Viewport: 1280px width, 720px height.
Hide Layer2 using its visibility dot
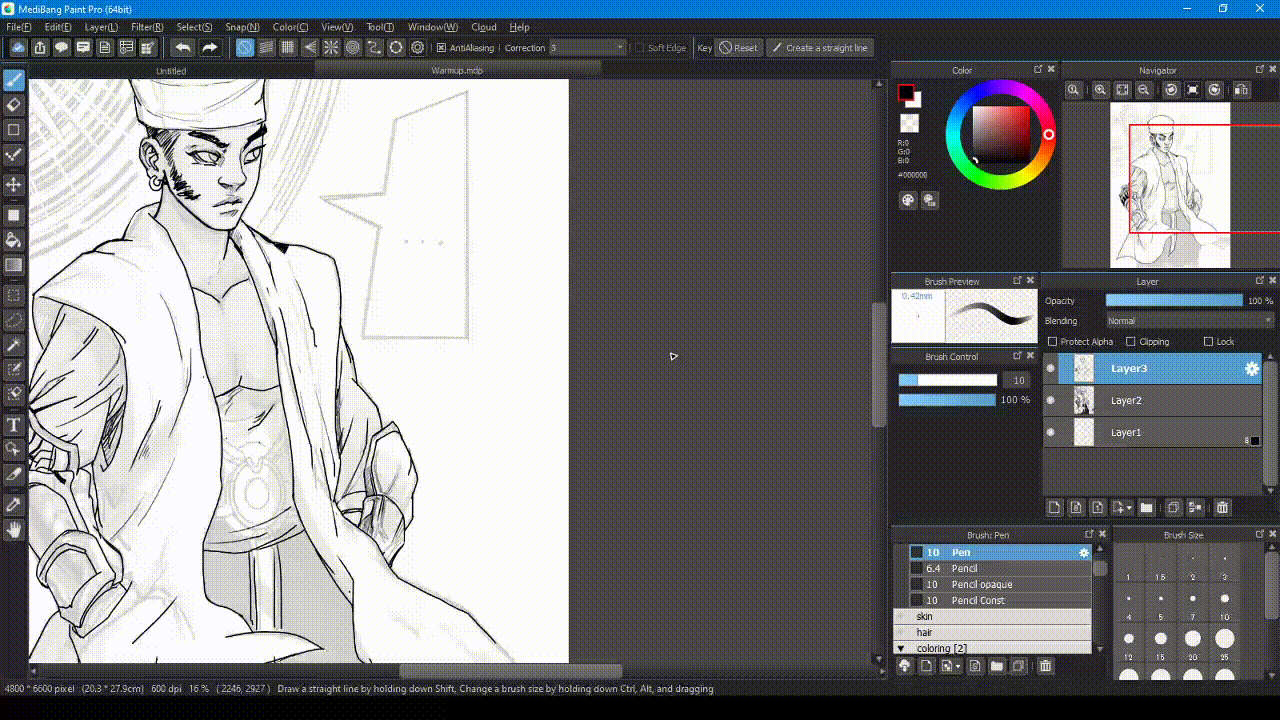[1050, 400]
